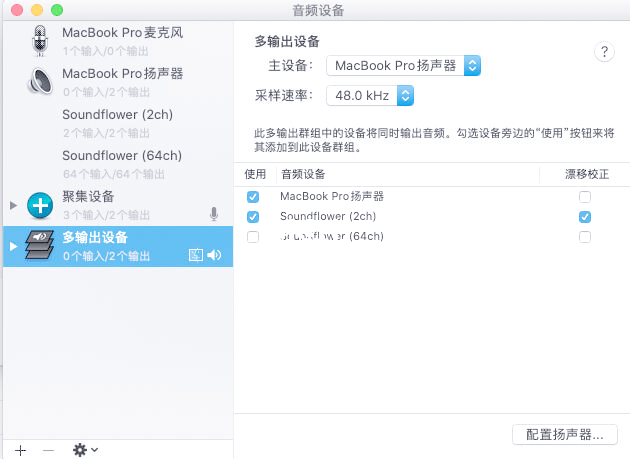Image resolution: width=630 pixels, height=459 pixels.
Task: Open the gear actions menu
Action: (x=85, y=450)
